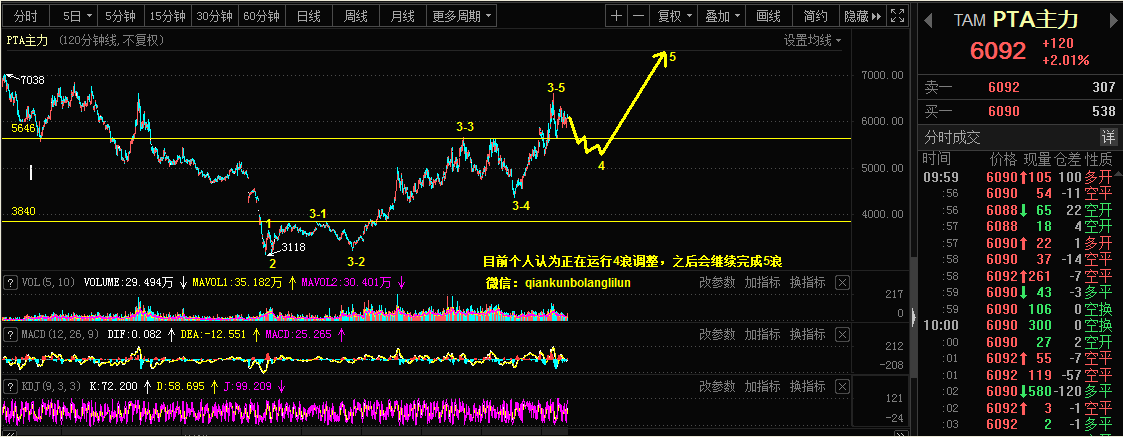Viewport: 1123px width, 437px height.
Task: Click 换指标 for the KDJ indicator
Action: tap(808, 385)
